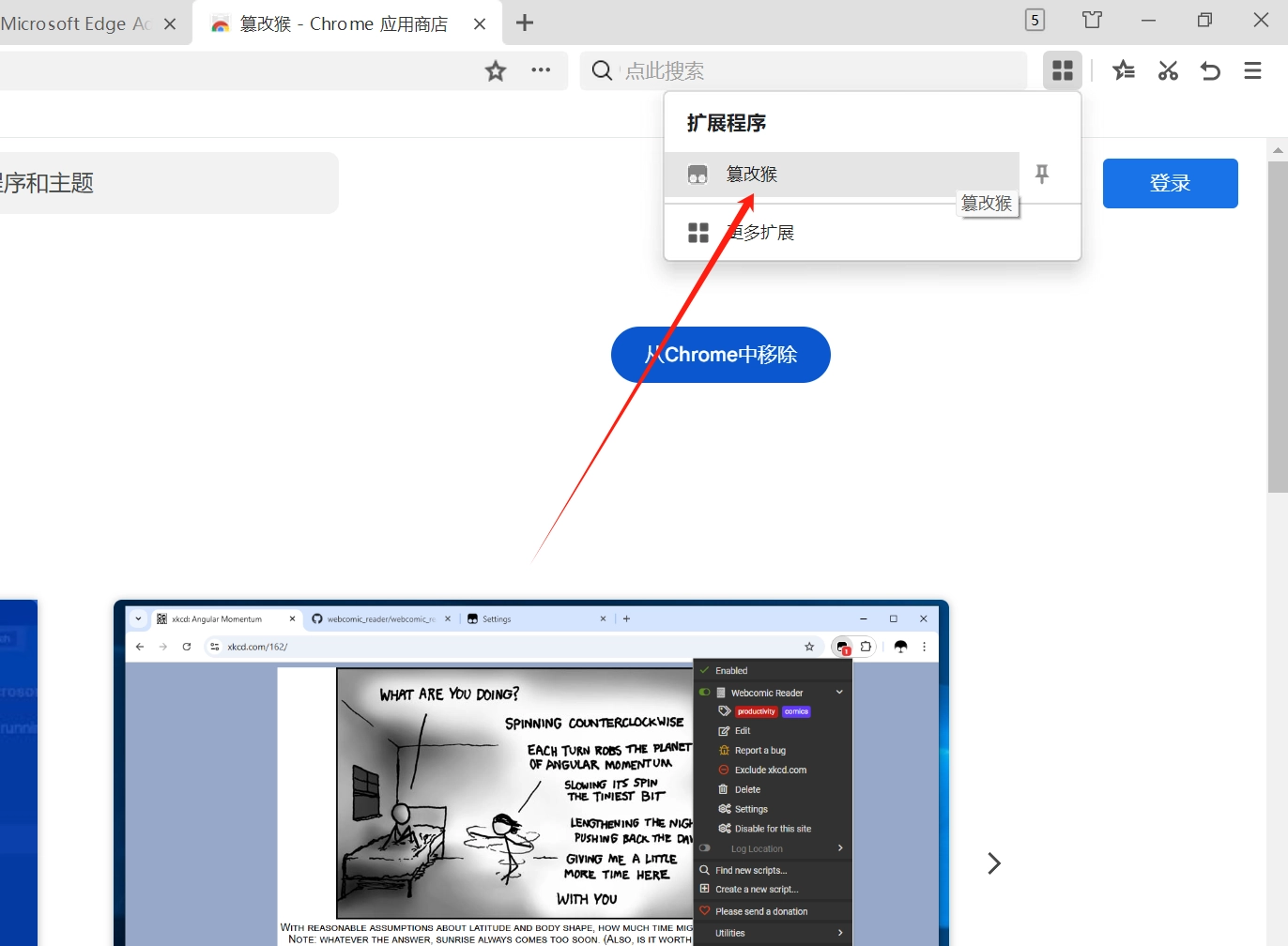This screenshot has height=946, width=1288.
Task: Open the favorites list icon
Action: 1124,70
